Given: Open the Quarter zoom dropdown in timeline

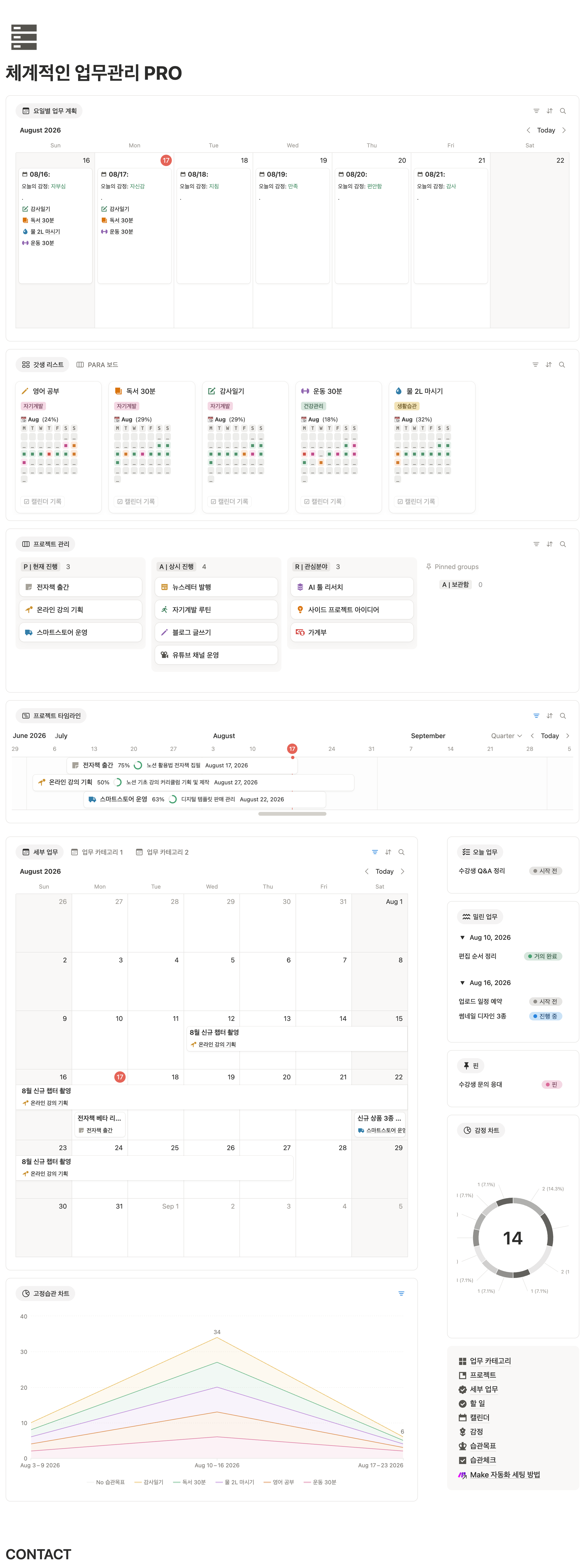Looking at the screenshot, I should click(x=507, y=736).
